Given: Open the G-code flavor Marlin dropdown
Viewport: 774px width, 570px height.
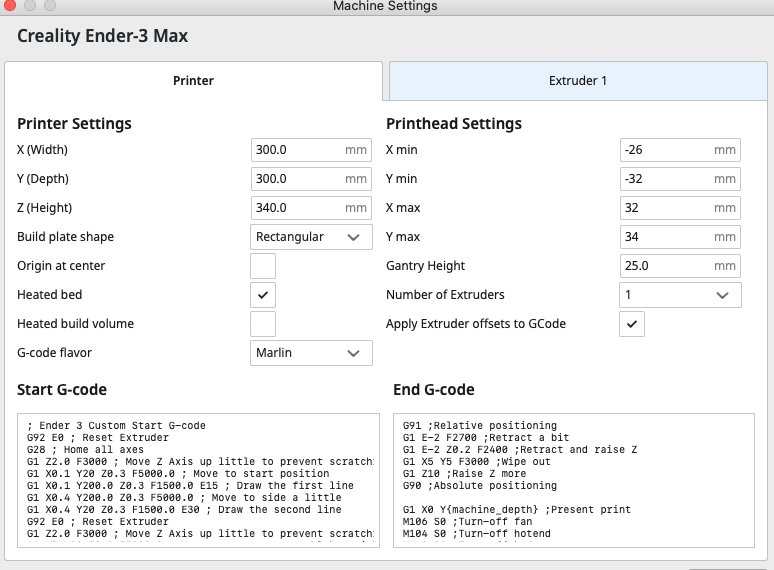Looking at the screenshot, I should pyautogui.click(x=311, y=353).
